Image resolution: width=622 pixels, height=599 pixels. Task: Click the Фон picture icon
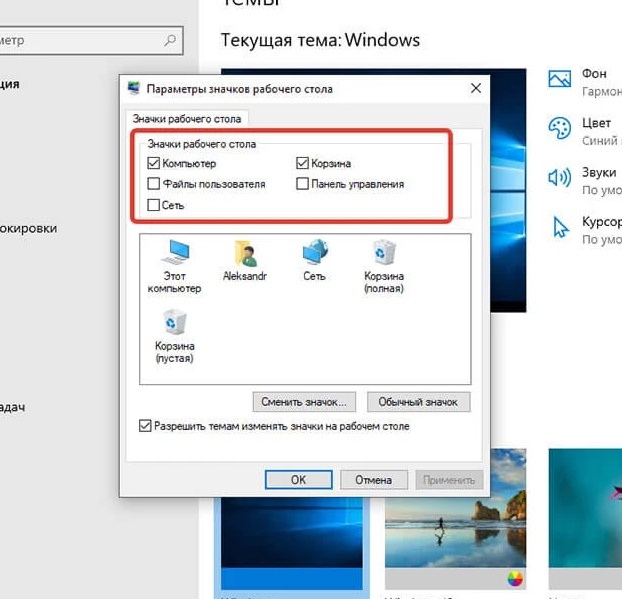pyautogui.click(x=560, y=77)
